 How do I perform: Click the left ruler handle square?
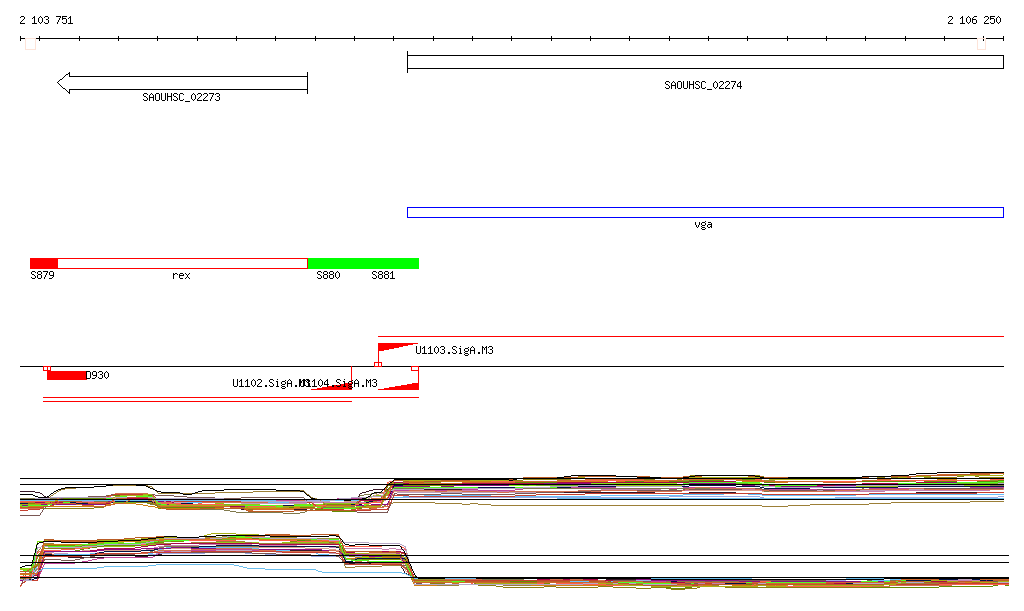pyautogui.click(x=30, y=44)
